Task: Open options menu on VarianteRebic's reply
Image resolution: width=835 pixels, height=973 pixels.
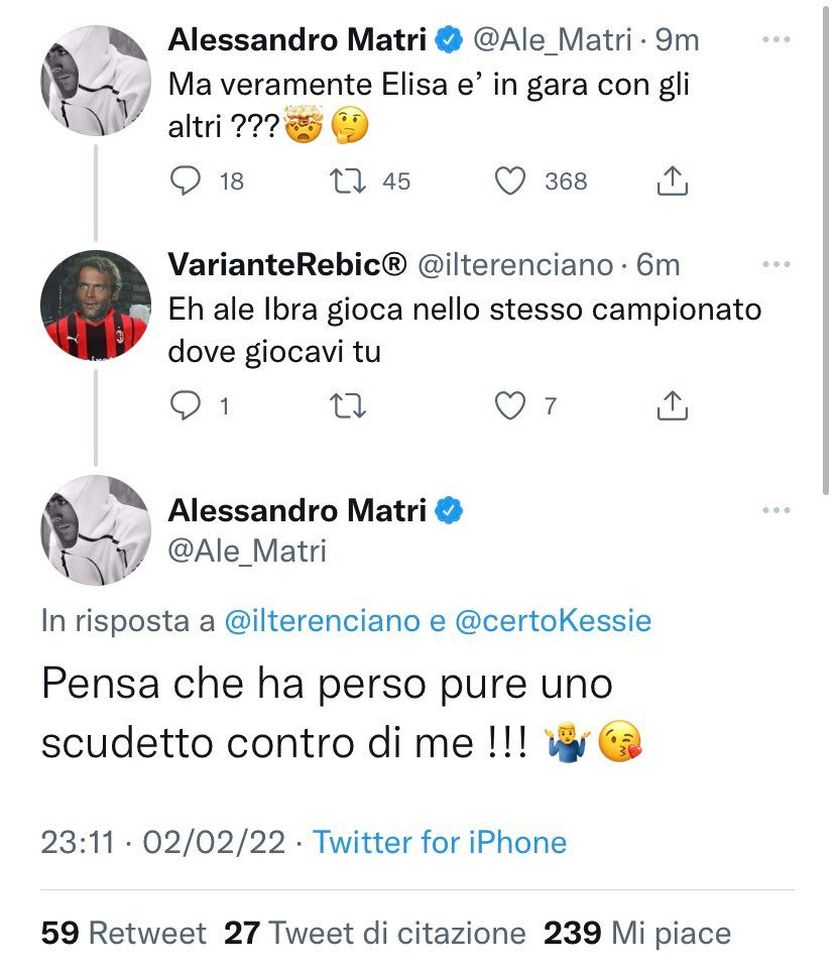Action: point(775,263)
